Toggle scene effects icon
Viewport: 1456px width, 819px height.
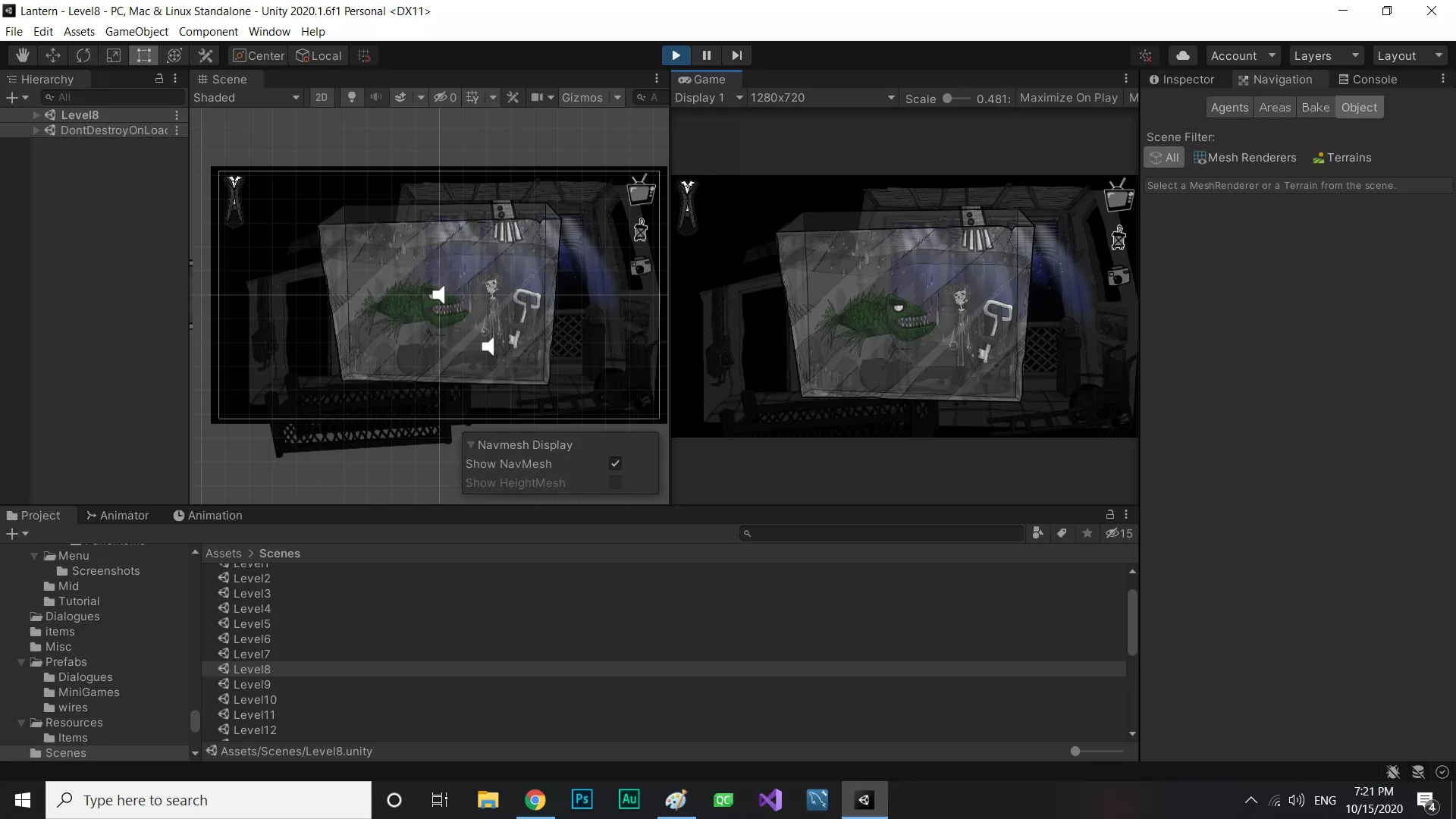400,97
